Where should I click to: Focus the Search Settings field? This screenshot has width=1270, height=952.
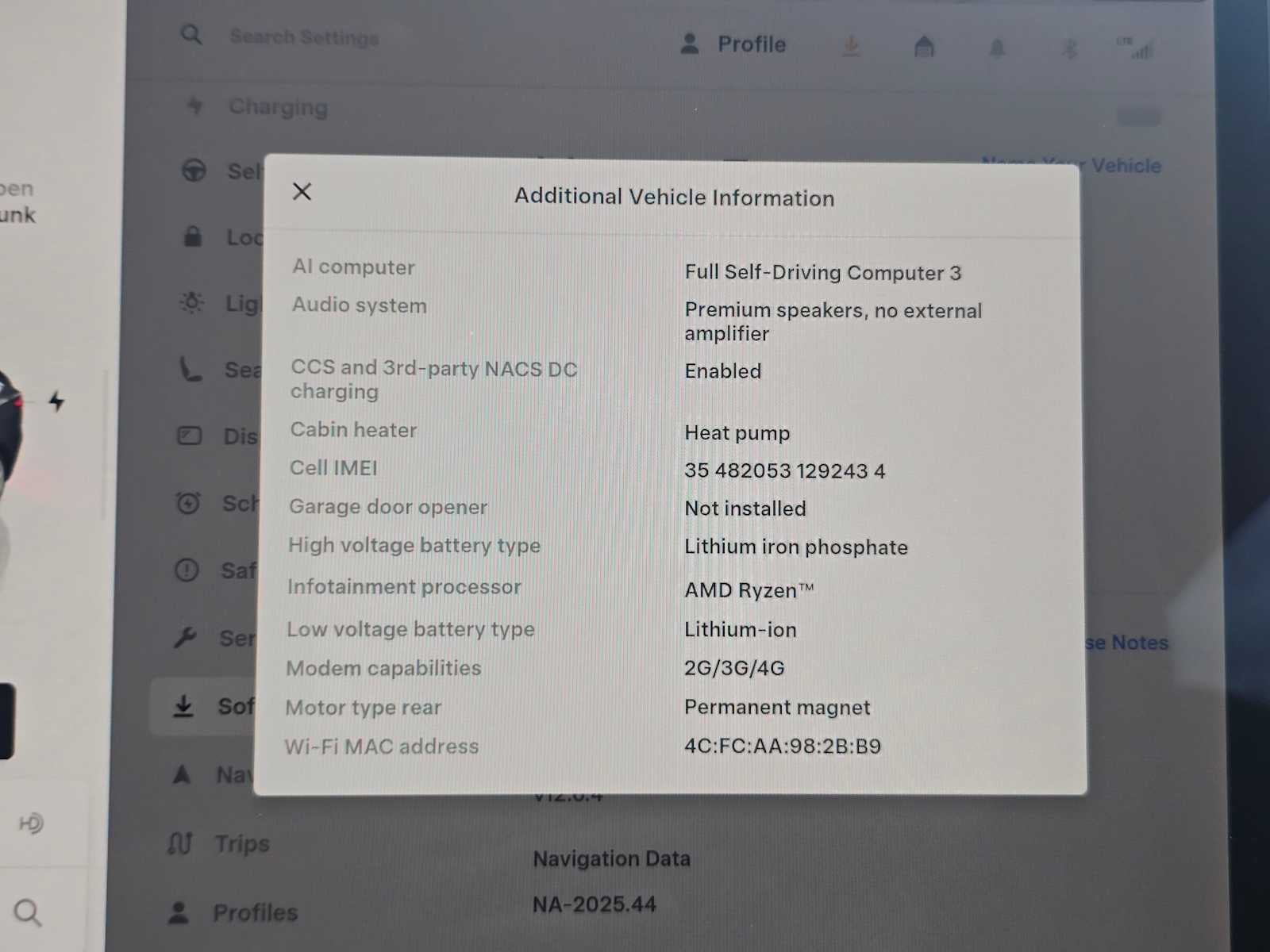304,37
